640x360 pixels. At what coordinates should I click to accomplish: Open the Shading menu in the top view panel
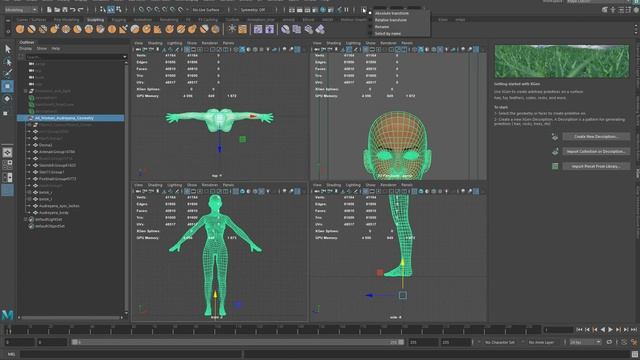(155, 43)
